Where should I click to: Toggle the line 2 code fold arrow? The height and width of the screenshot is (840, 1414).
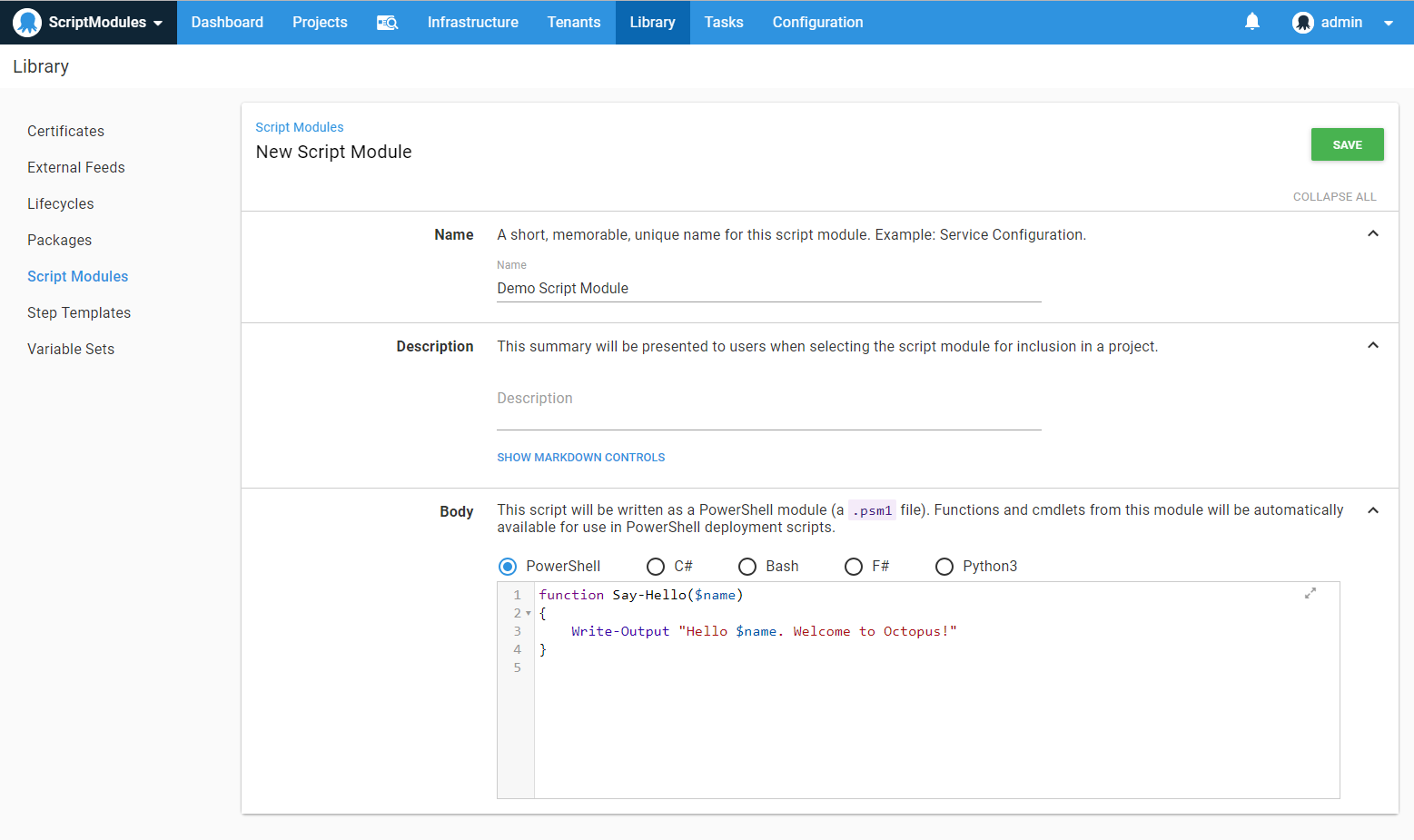coord(529,613)
